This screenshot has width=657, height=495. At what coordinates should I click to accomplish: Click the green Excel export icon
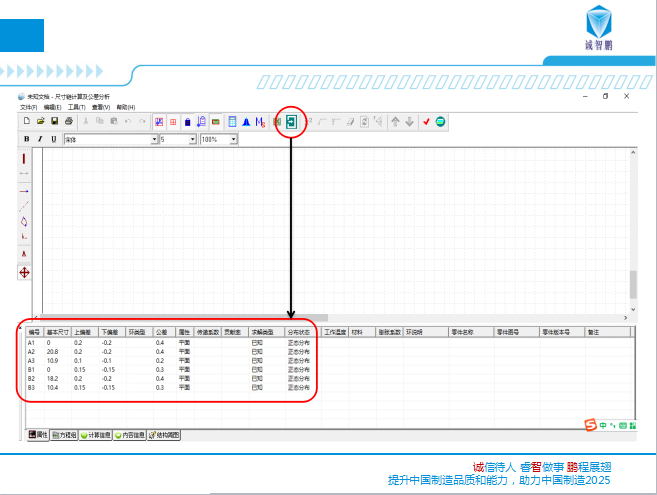[277, 122]
